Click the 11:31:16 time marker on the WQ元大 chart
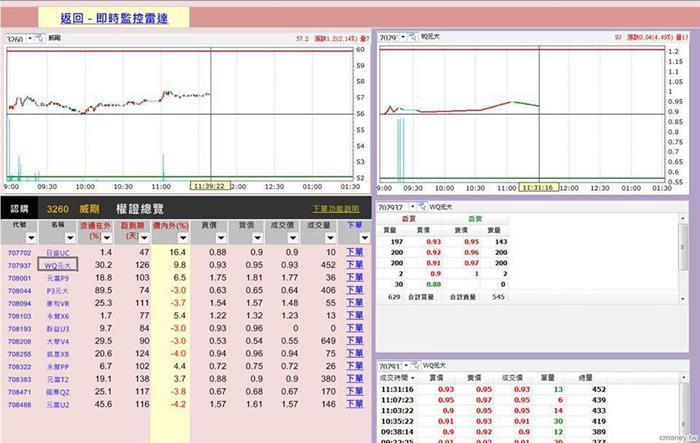The height and width of the screenshot is (443, 700). click(x=538, y=188)
